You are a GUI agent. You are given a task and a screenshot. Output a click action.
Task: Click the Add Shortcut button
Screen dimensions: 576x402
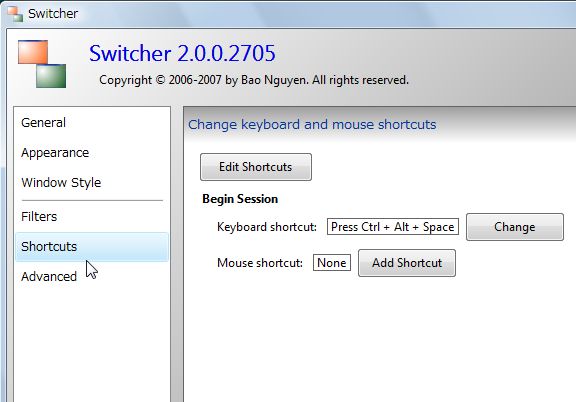pos(407,263)
